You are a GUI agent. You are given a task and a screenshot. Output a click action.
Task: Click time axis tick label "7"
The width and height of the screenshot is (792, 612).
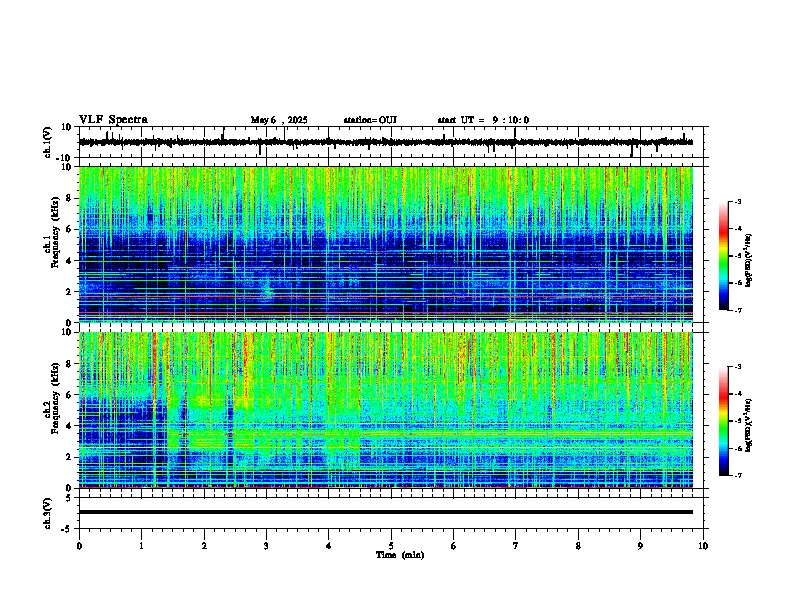point(516,546)
